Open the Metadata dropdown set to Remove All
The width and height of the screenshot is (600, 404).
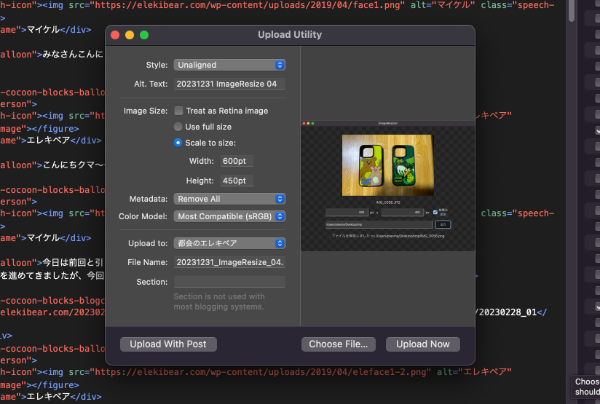click(230, 199)
